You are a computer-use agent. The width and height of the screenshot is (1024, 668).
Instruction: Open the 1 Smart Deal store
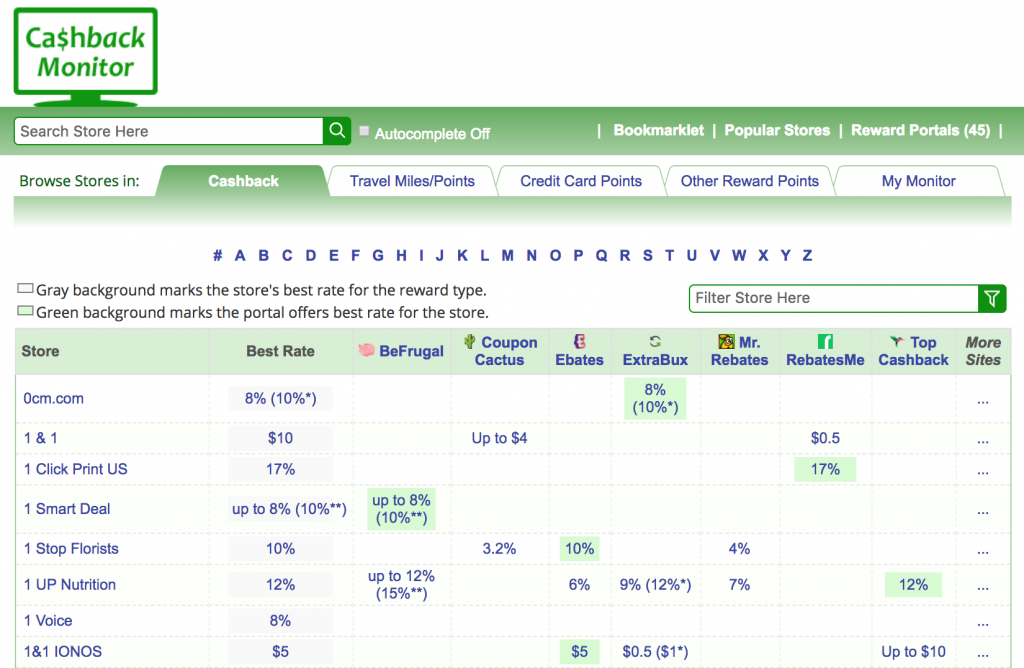pos(67,509)
